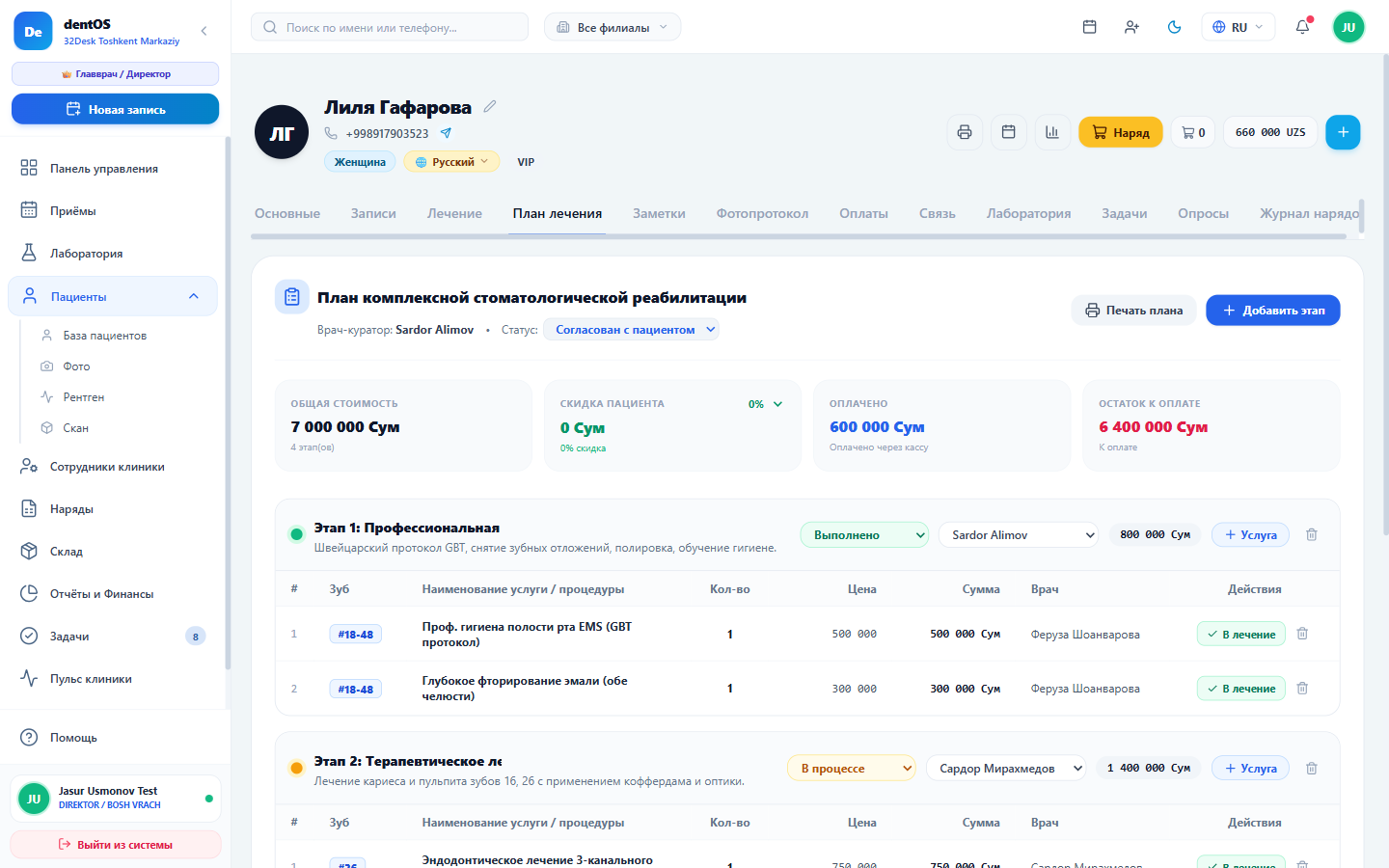Image resolution: width=1389 pixels, height=868 pixels.
Task: Open notifications bell
Action: coord(1302,27)
